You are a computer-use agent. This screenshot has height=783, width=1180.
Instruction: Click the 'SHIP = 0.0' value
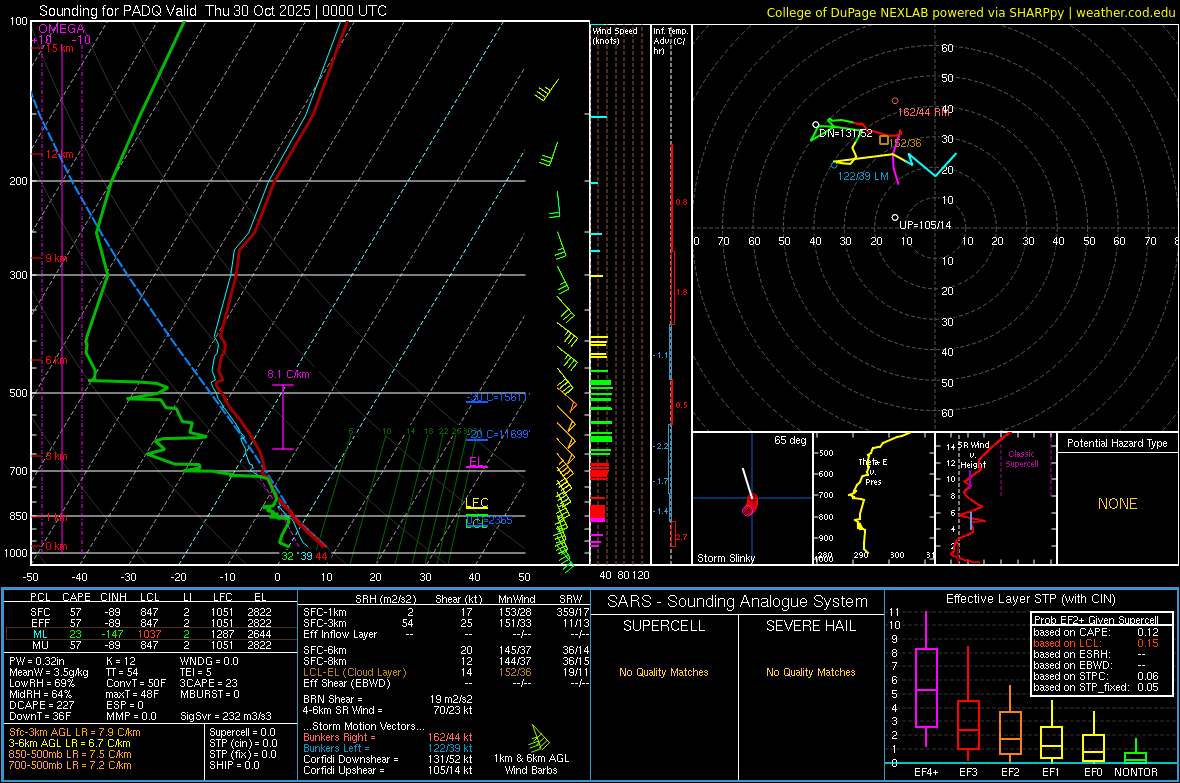coord(234,766)
